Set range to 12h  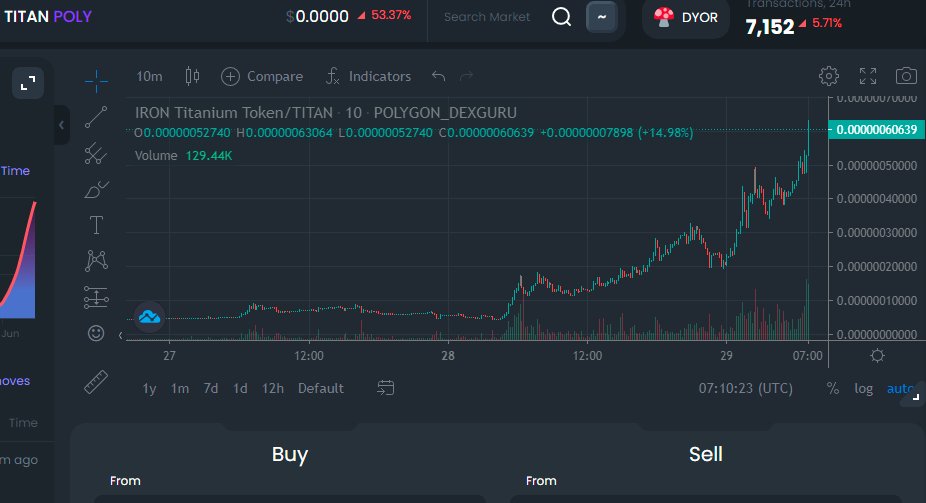click(x=273, y=388)
